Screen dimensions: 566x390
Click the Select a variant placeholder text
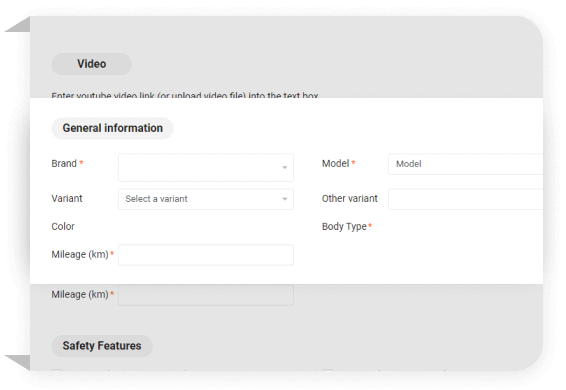(156, 199)
